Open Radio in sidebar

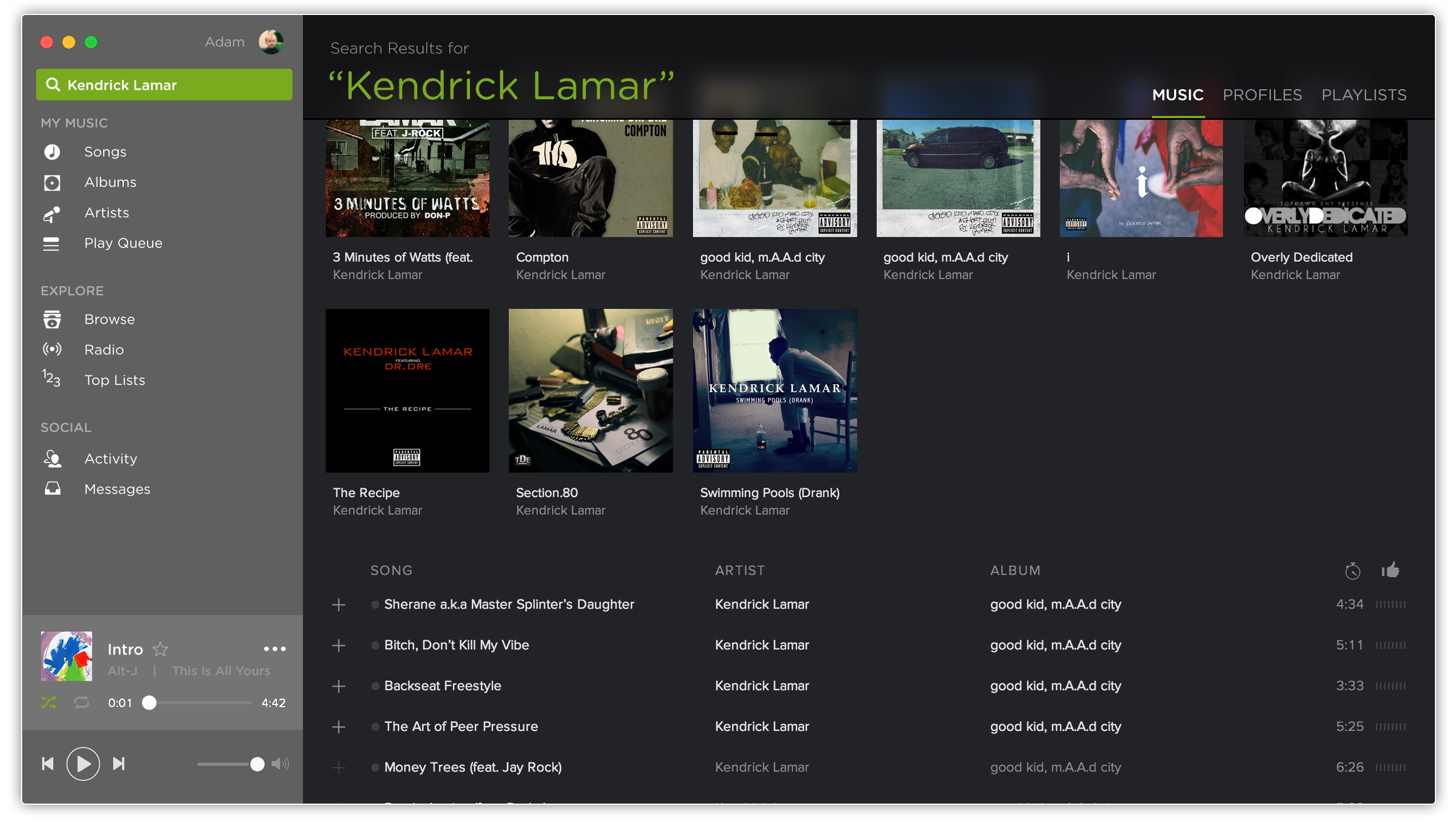(x=103, y=350)
